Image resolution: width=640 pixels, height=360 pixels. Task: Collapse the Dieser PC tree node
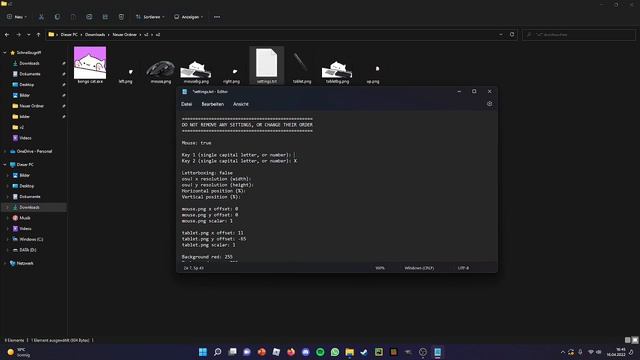[x=5, y=164]
